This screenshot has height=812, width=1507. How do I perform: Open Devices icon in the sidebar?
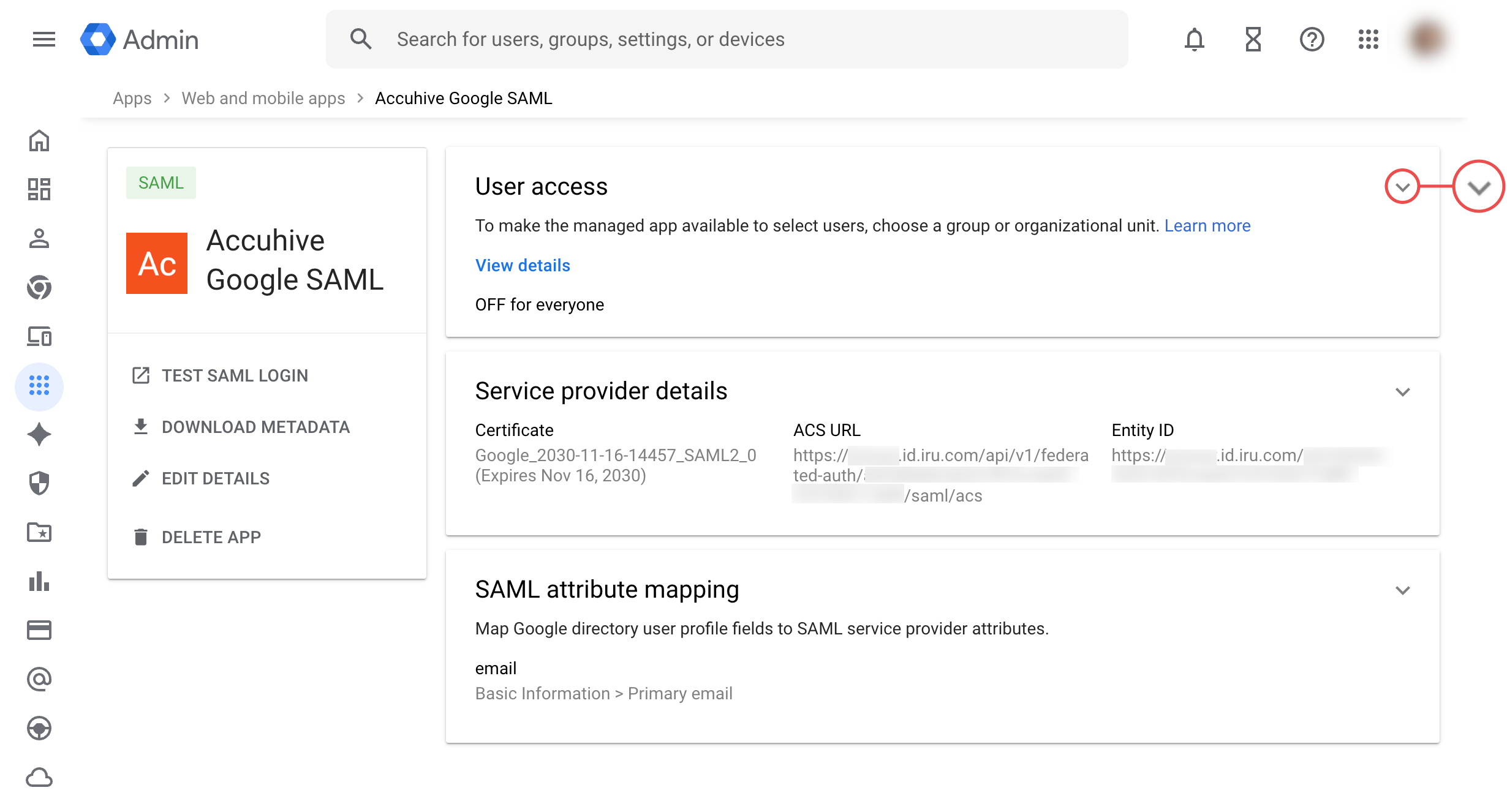point(39,336)
